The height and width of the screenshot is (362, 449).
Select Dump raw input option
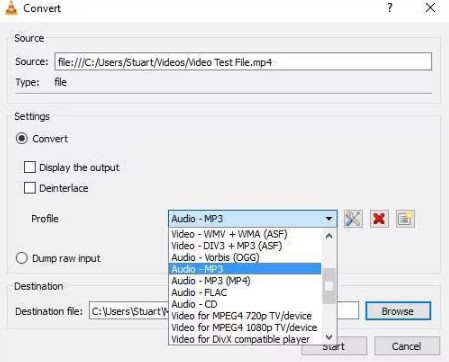22,258
